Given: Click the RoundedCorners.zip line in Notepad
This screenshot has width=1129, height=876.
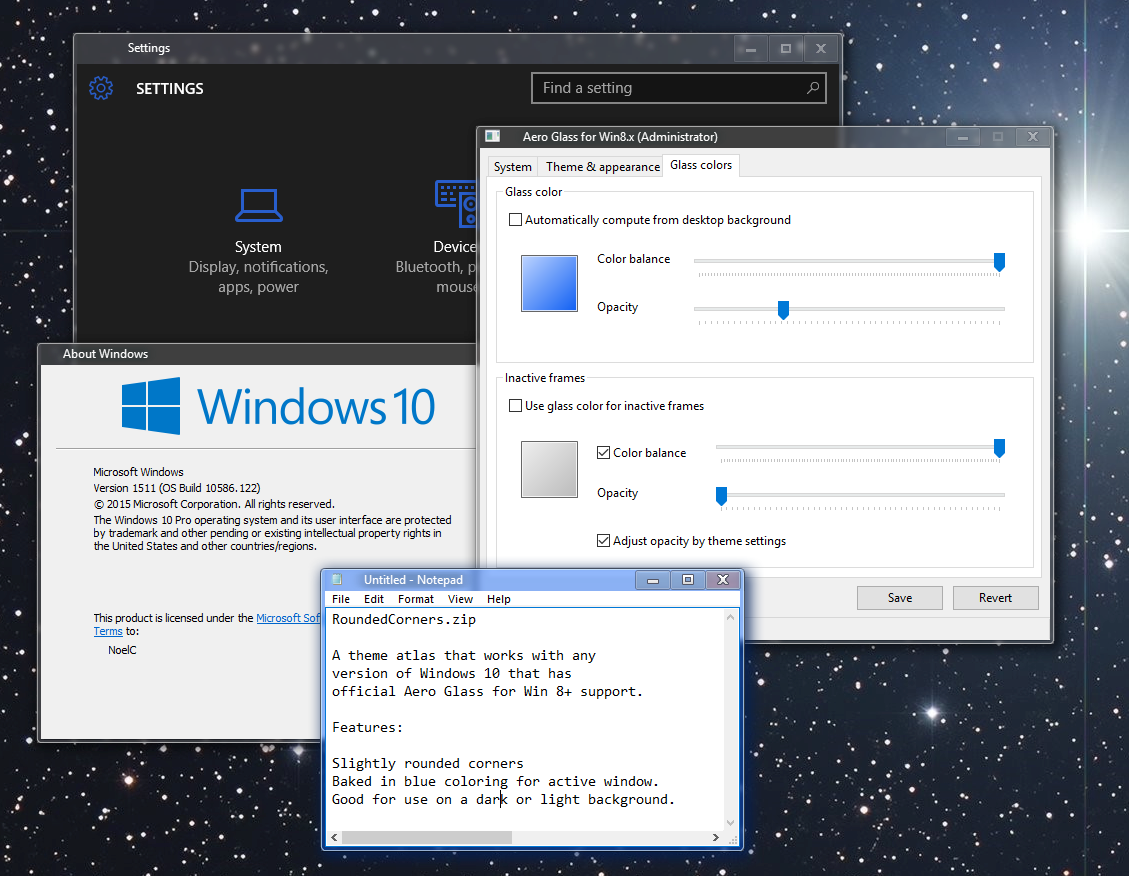Looking at the screenshot, I should (x=404, y=619).
